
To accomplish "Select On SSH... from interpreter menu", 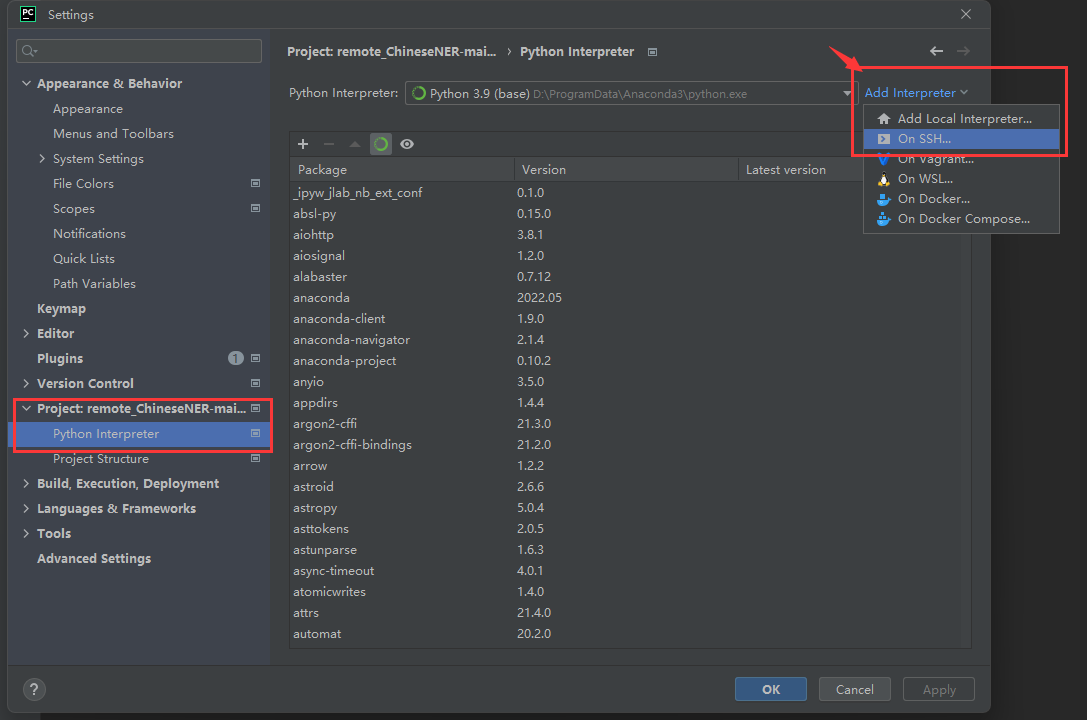I will click(924, 139).
